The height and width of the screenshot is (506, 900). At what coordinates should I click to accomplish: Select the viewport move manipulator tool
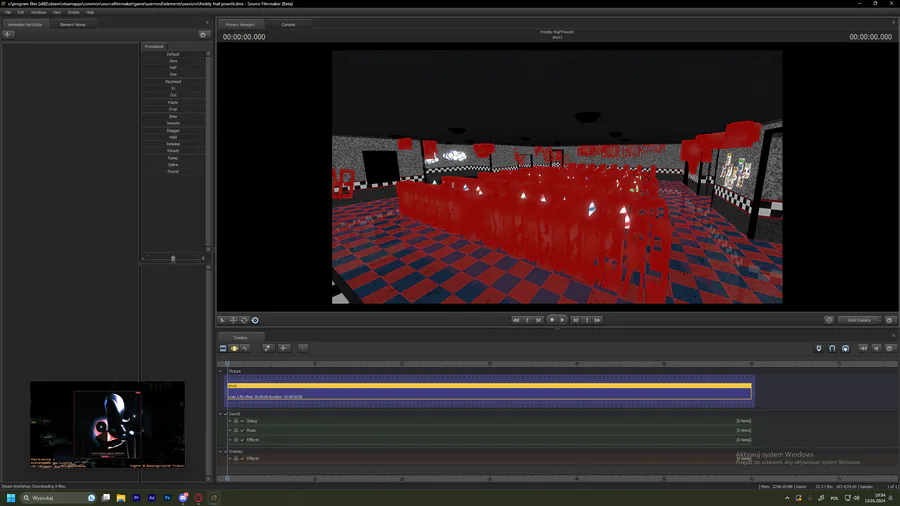[233, 320]
